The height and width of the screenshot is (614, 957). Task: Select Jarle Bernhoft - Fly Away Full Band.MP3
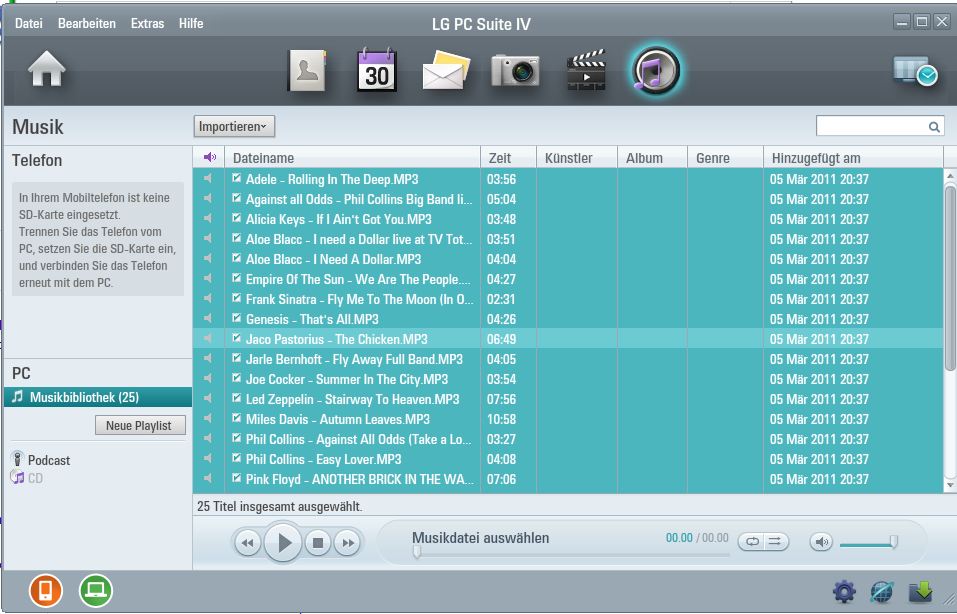(x=568, y=358)
